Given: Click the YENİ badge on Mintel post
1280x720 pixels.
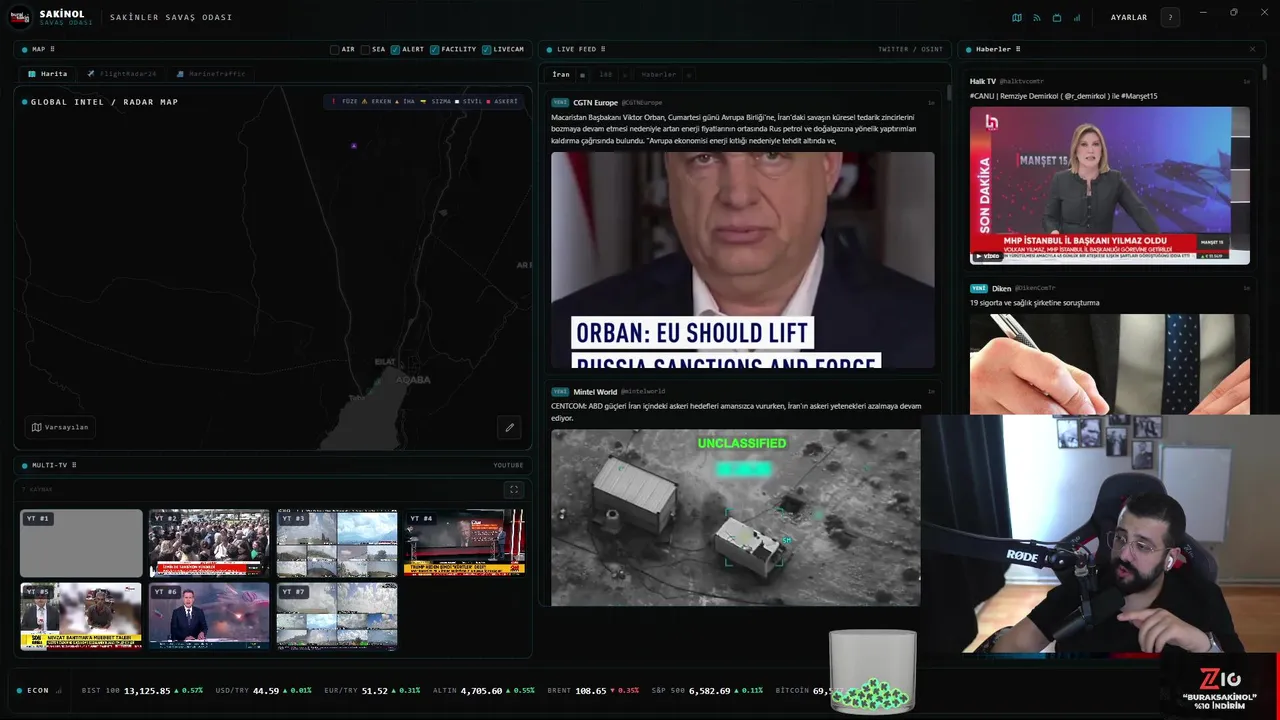Looking at the screenshot, I should click(x=560, y=391).
